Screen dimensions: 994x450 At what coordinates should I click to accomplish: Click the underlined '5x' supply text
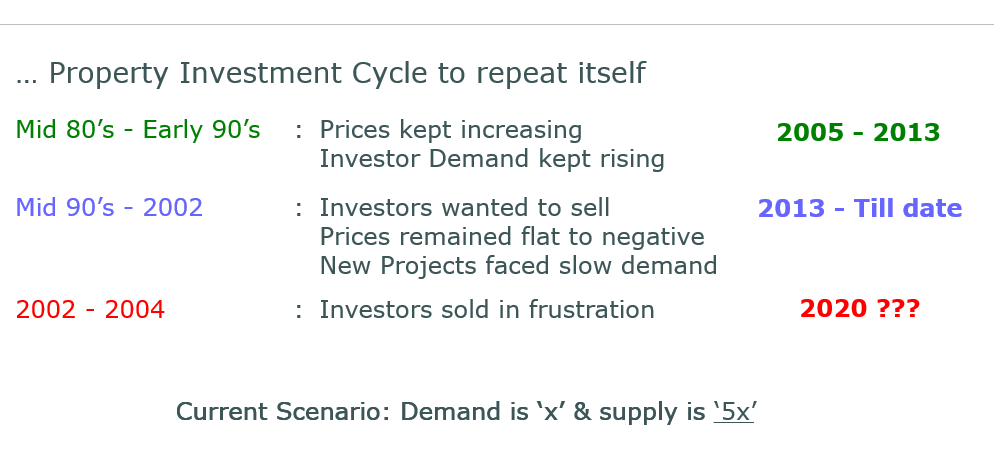tap(734, 412)
